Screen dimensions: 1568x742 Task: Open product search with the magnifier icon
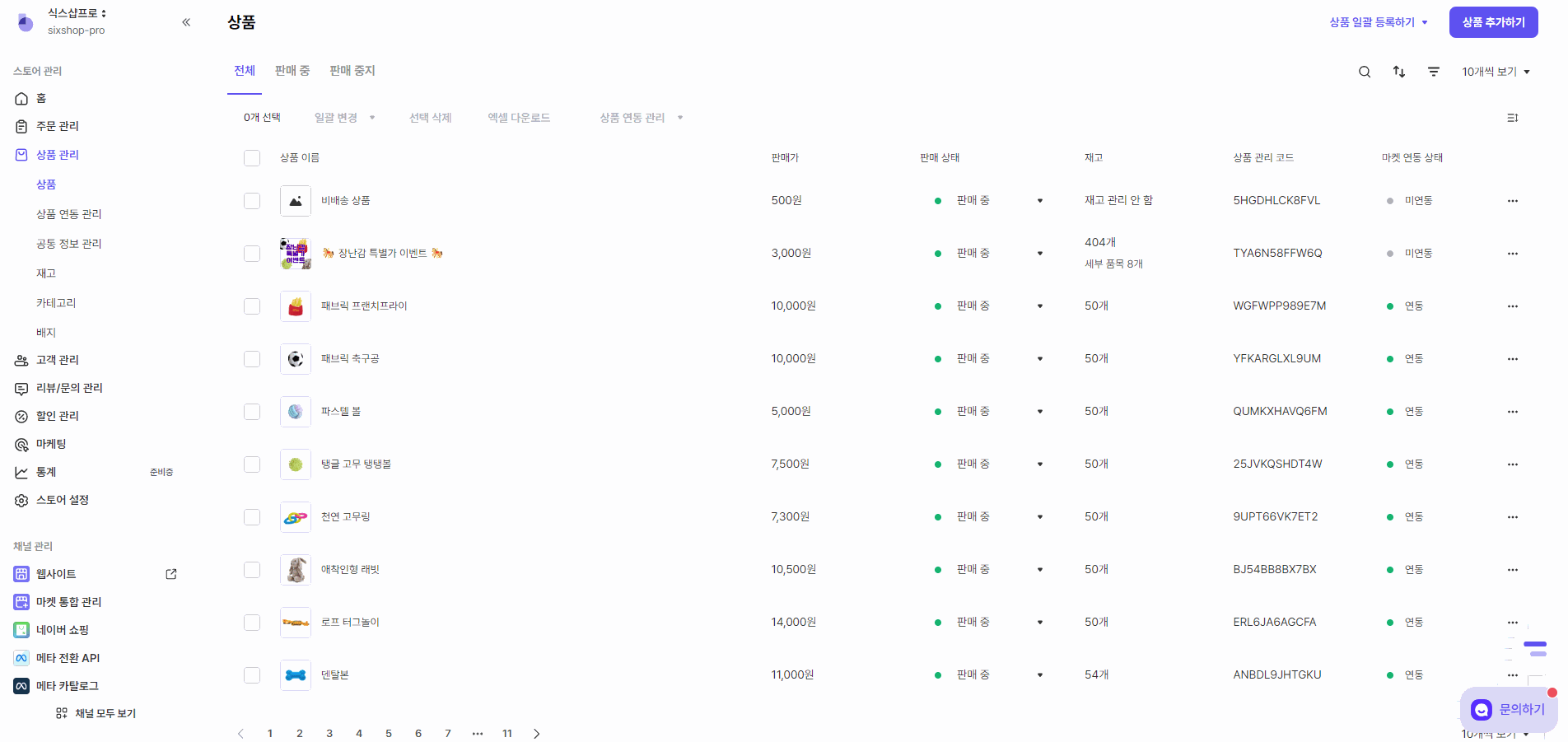[1365, 72]
